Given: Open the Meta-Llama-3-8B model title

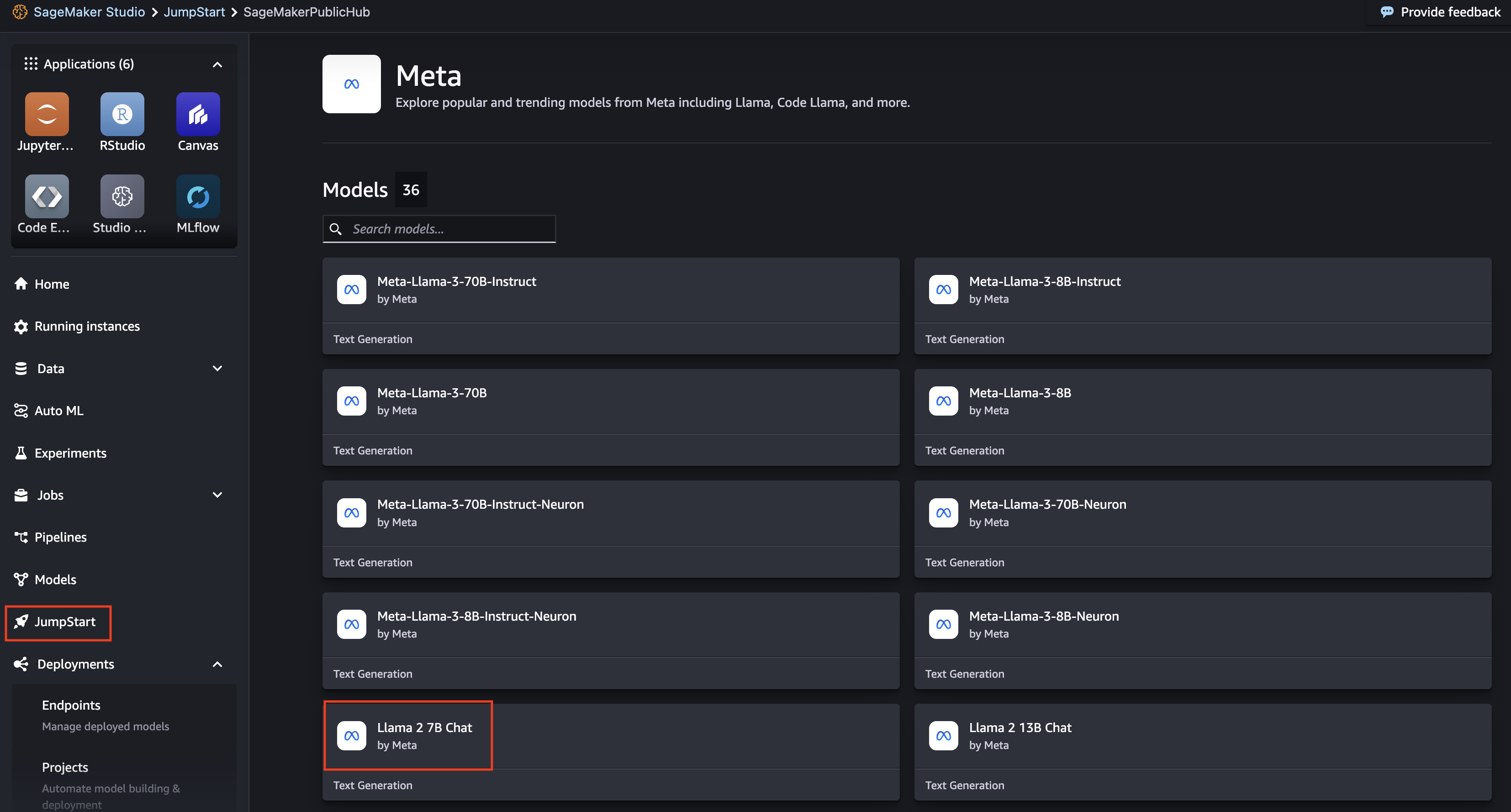Looking at the screenshot, I should pyautogui.click(x=1020, y=393).
